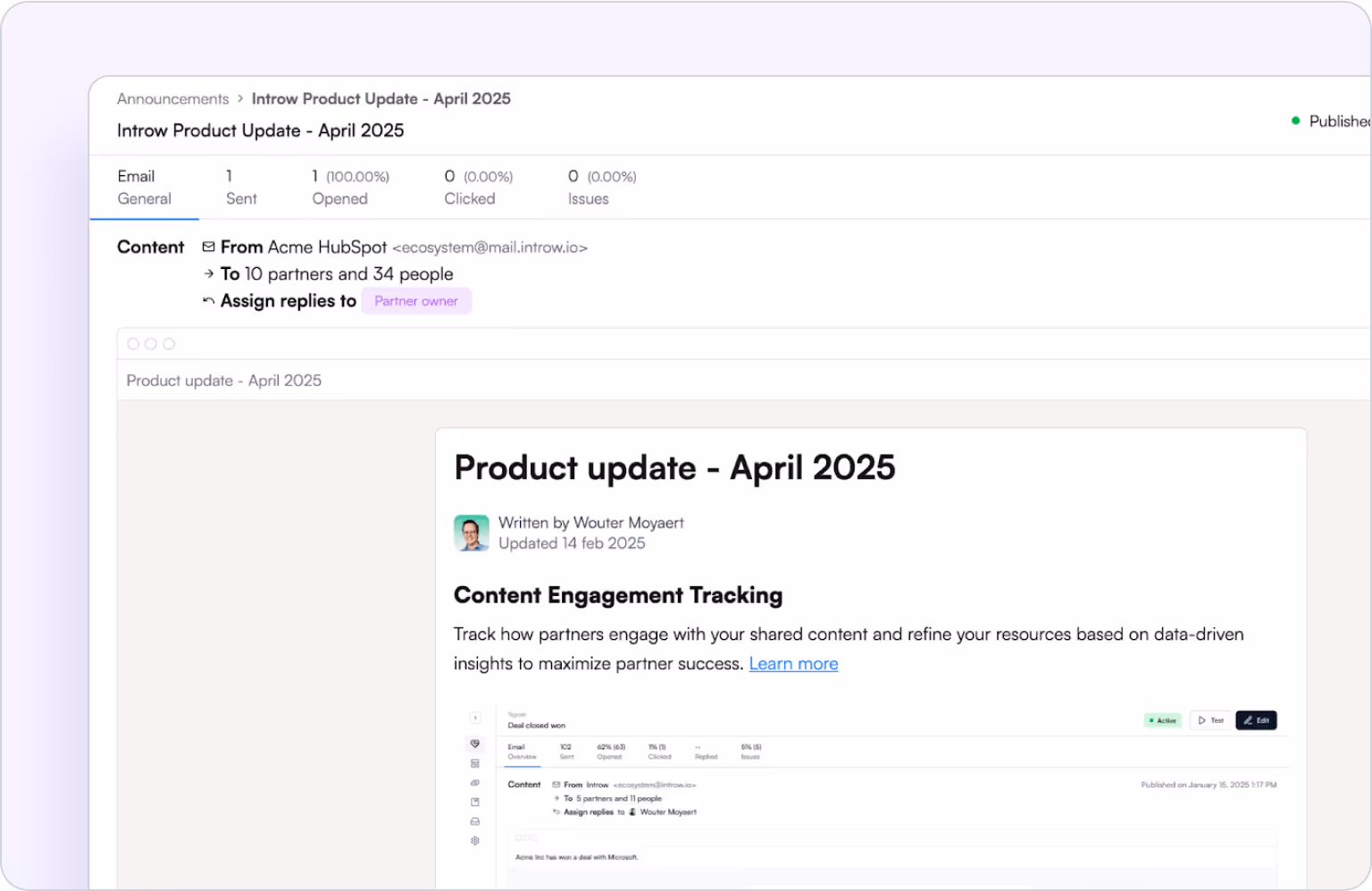Viewport: 1372px width, 891px height.
Task: Open the 'Learn more' link
Action: click(x=793, y=664)
